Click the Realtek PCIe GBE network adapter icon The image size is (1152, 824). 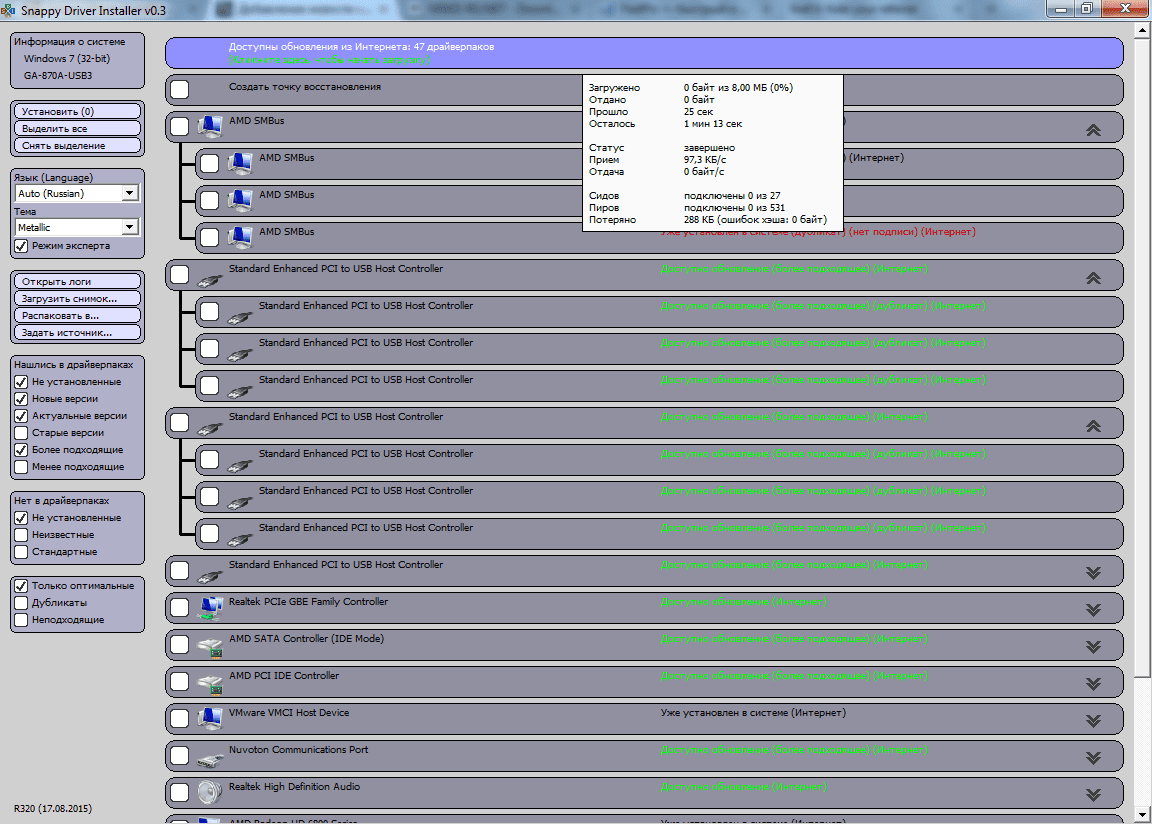[x=210, y=607]
